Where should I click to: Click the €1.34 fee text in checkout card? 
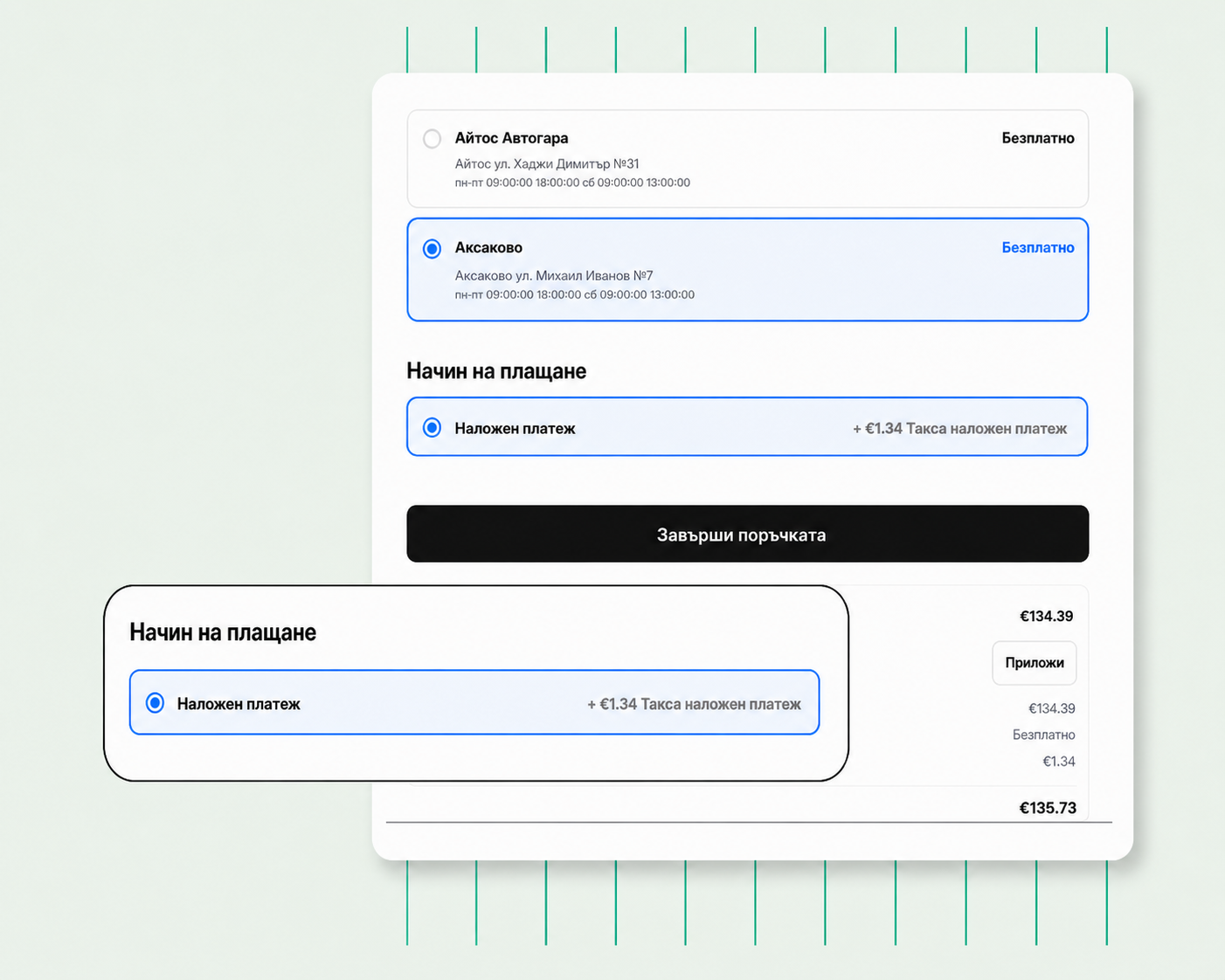click(883, 429)
